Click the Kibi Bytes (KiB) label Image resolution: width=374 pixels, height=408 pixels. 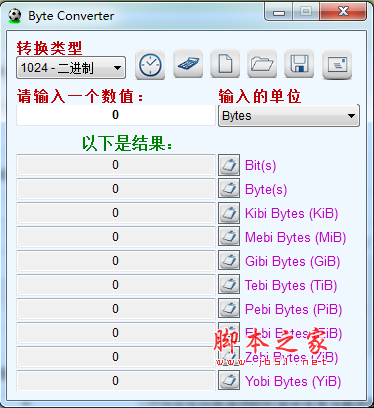292,214
